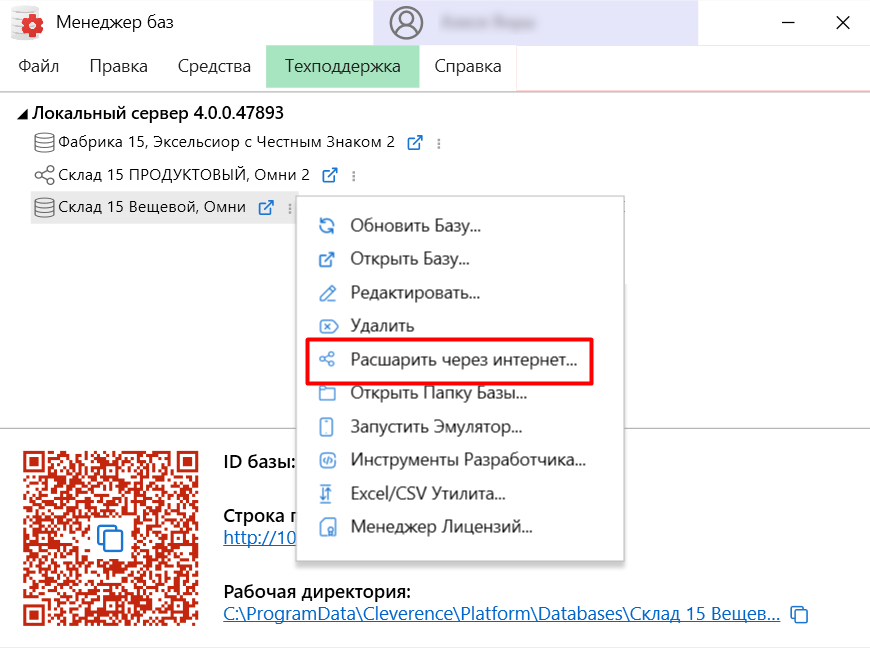Click the copy icon on the QR code
This screenshot has height=648, width=870.
point(110,538)
